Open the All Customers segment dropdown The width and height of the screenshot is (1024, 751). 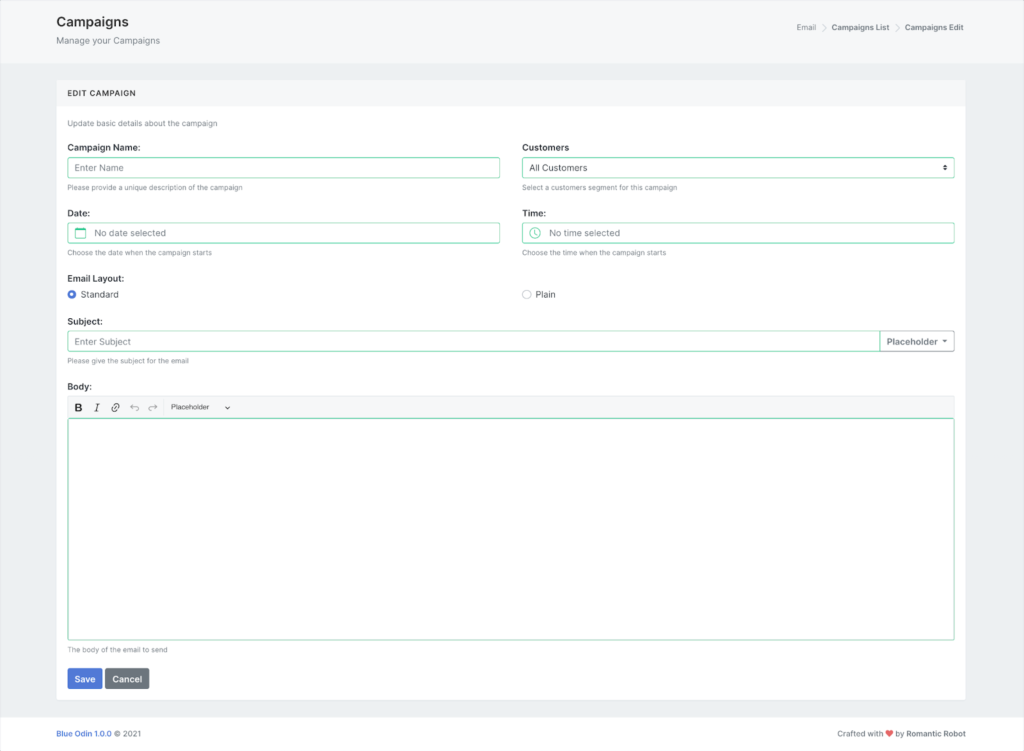pyautogui.click(x=738, y=167)
